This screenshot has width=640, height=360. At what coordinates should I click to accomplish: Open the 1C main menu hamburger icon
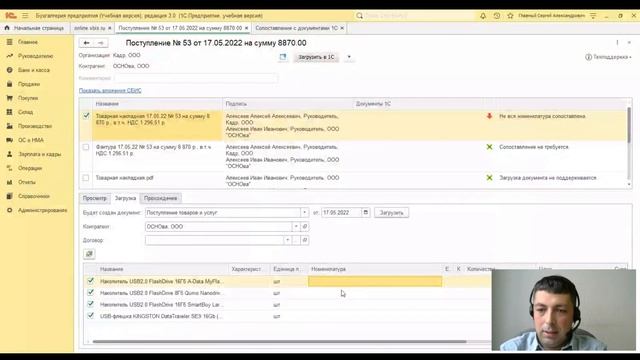point(25,16)
